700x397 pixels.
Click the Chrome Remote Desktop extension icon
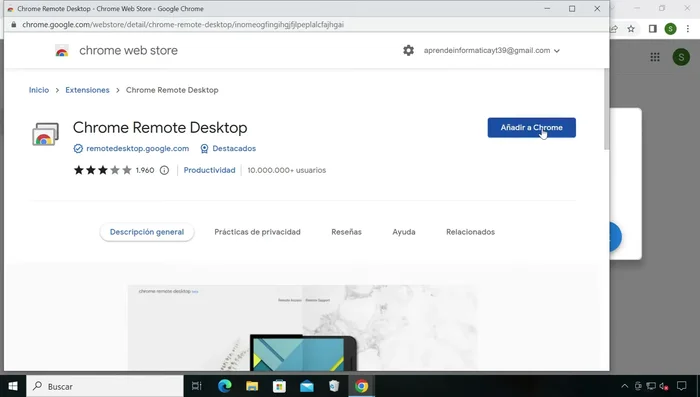tap(45, 134)
